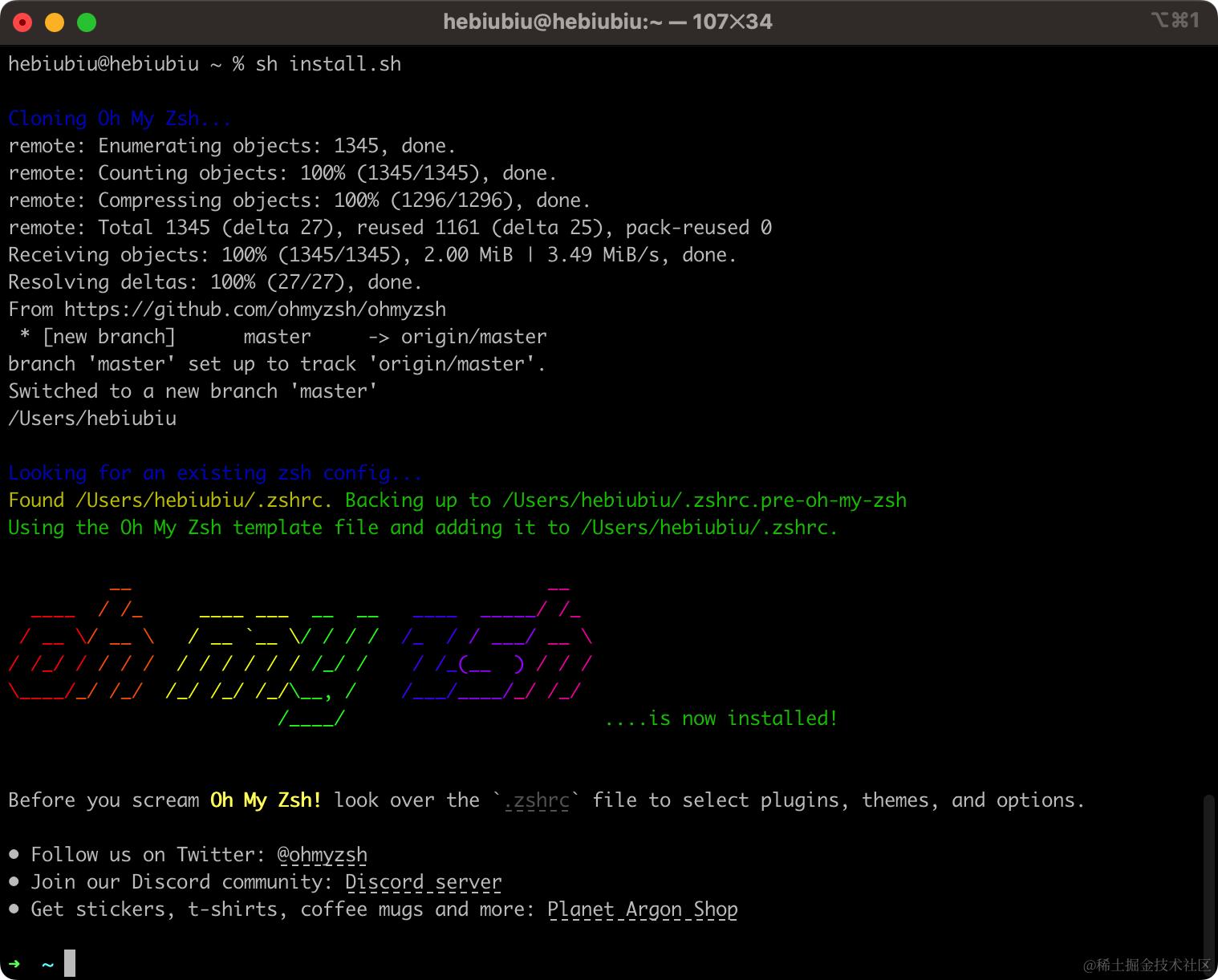Image resolution: width=1218 pixels, height=980 pixels.
Task: Click the red ASCII art 'oh' logo
Action: tap(81, 642)
